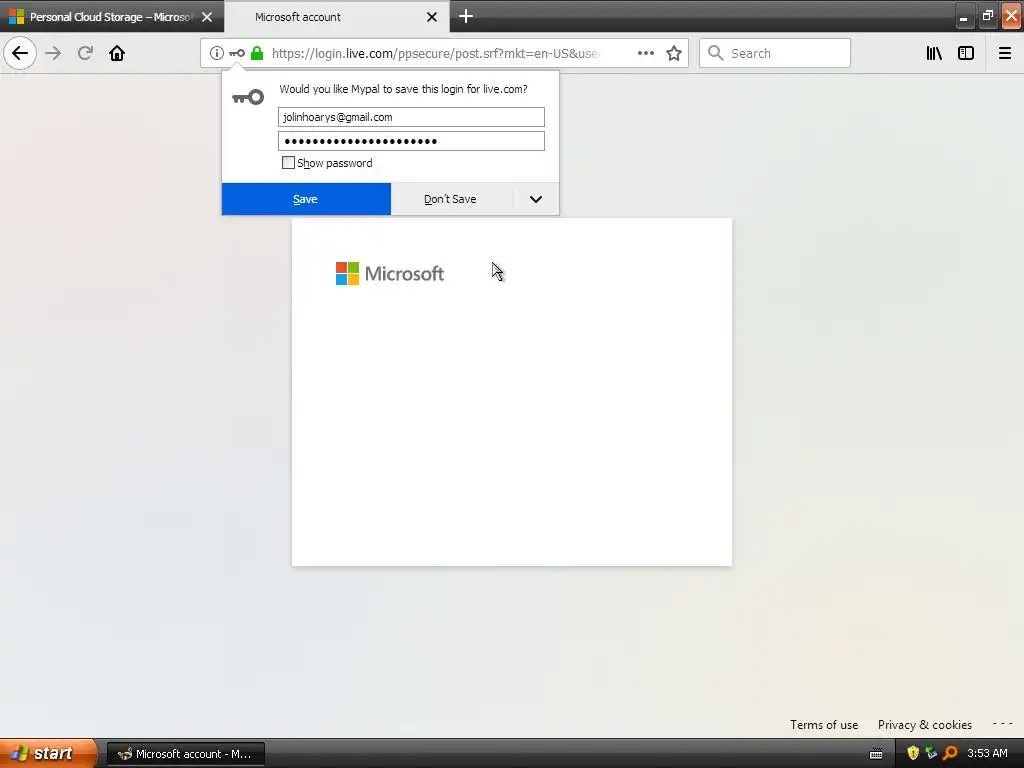
Task: Tick the Show password checkbox
Action: [x=288, y=163]
